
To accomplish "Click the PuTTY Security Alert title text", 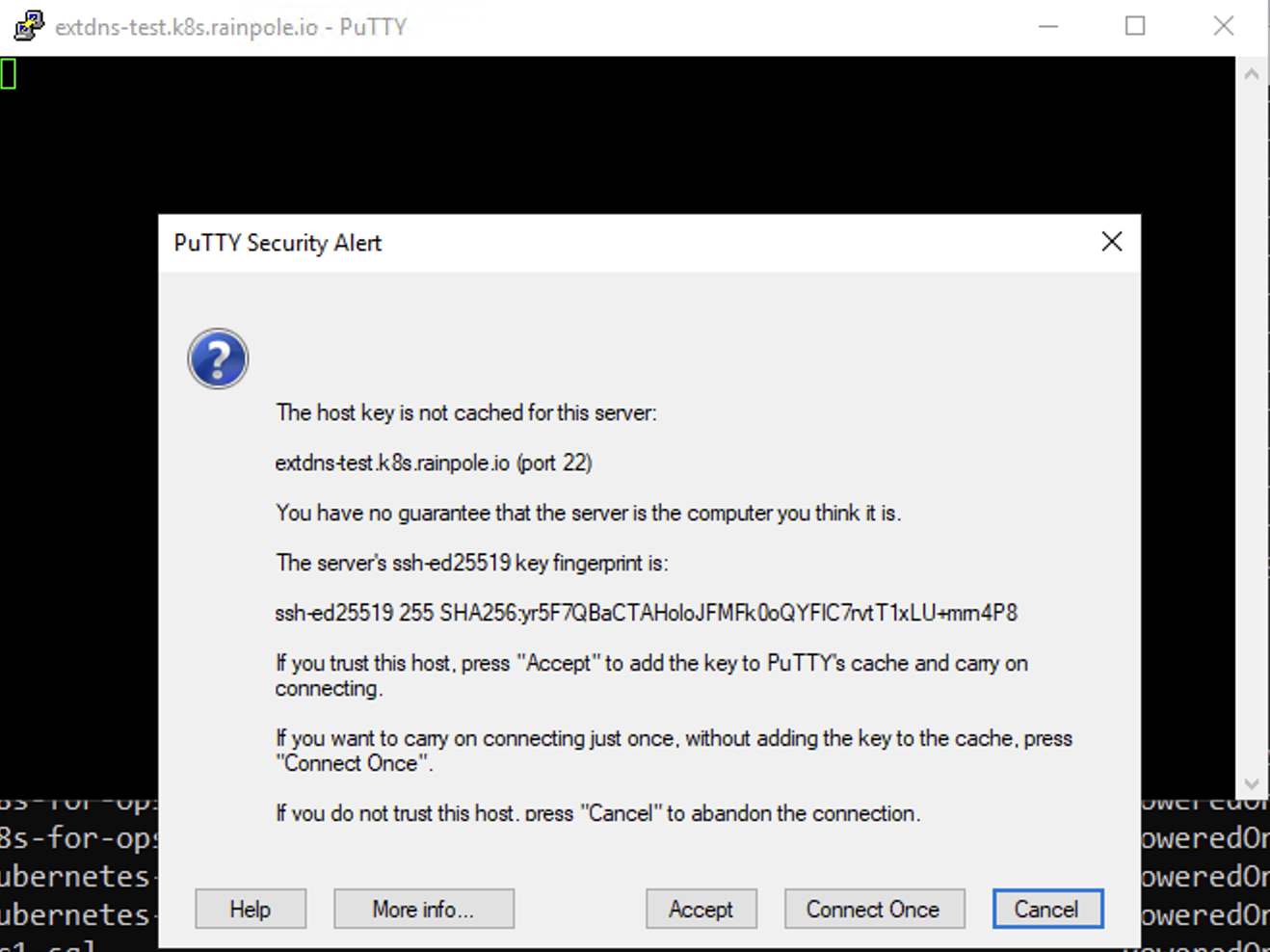I will [278, 243].
